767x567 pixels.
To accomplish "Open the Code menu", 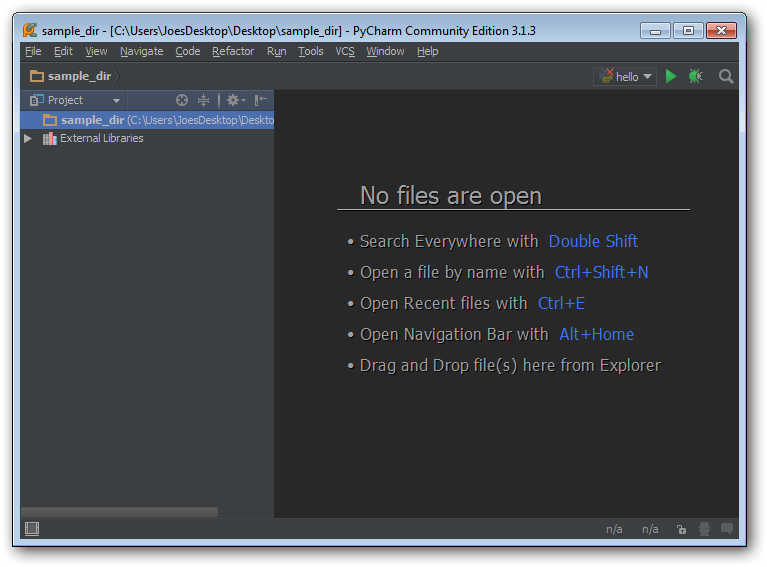I will 188,51.
